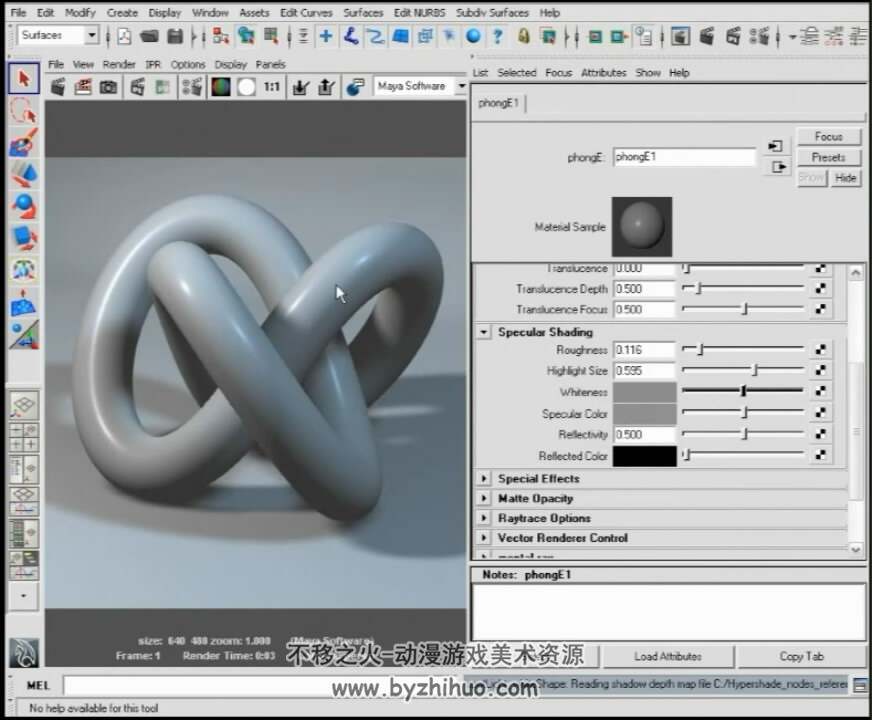This screenshot has height=720, width=872.
Task: Click the new scene icon
Action: [x=124, y=37]
